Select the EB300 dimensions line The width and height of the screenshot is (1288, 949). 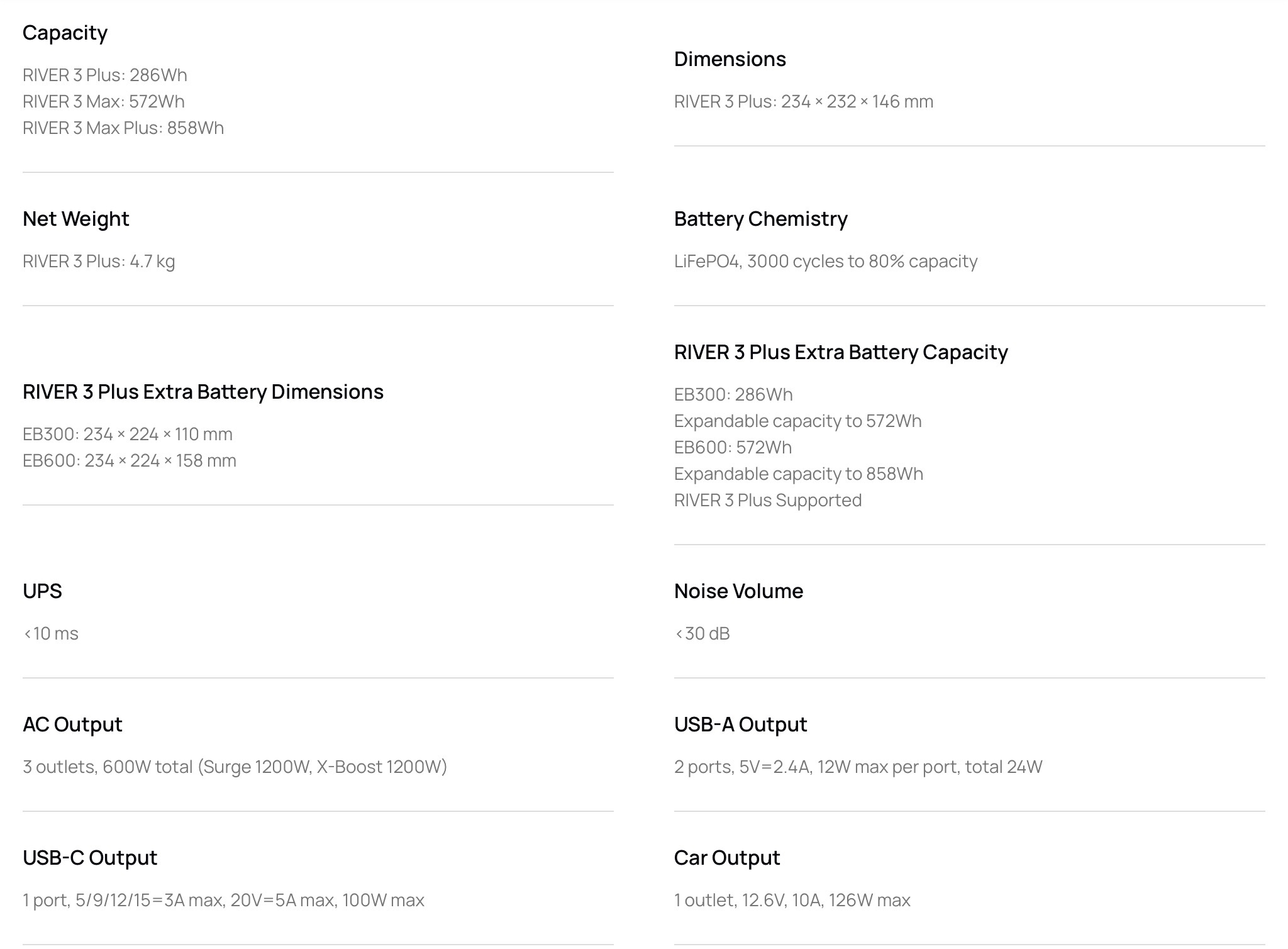coord(128,434)
